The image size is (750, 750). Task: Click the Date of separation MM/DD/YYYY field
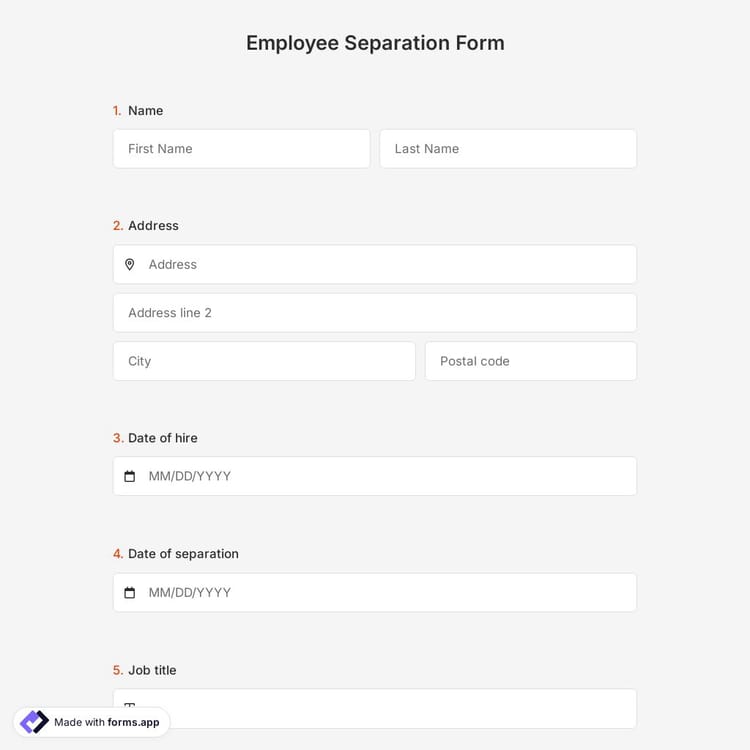tap(385, 593)
